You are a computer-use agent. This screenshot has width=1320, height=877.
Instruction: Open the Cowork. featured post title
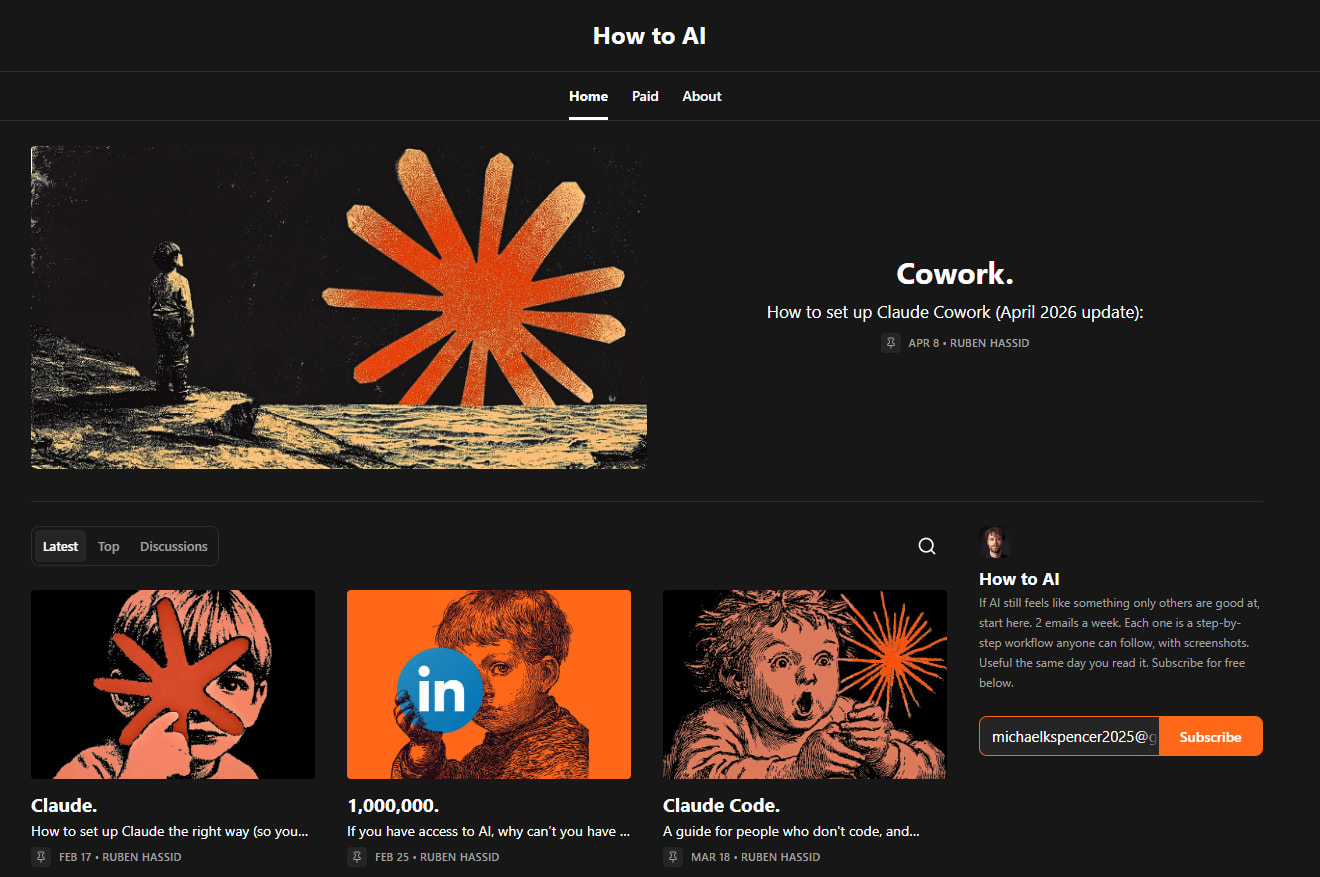click(955, 274)
